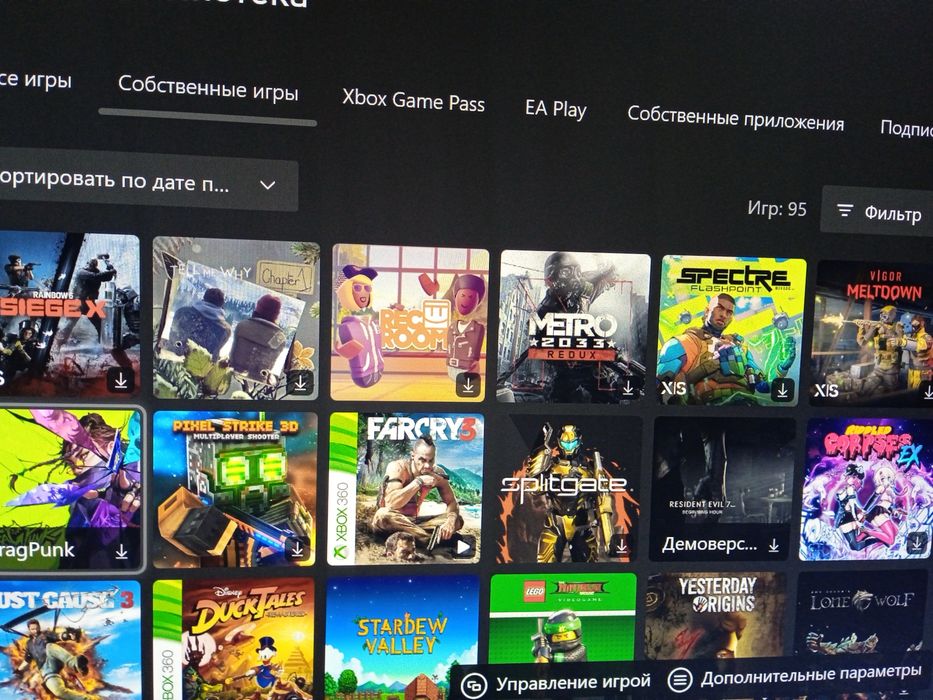Click the Дополнительные параметры button
Viewport: 933px width, 700px height.
click(x=794, y=675)
